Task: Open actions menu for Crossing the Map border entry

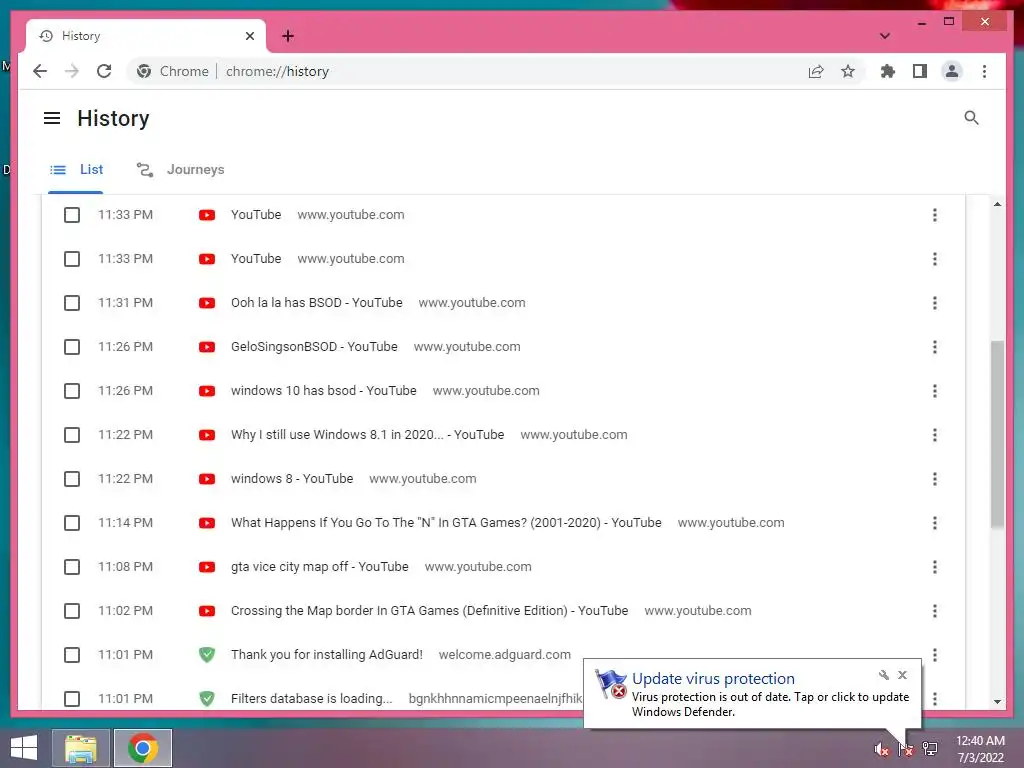Action: (x=935, y=611)
